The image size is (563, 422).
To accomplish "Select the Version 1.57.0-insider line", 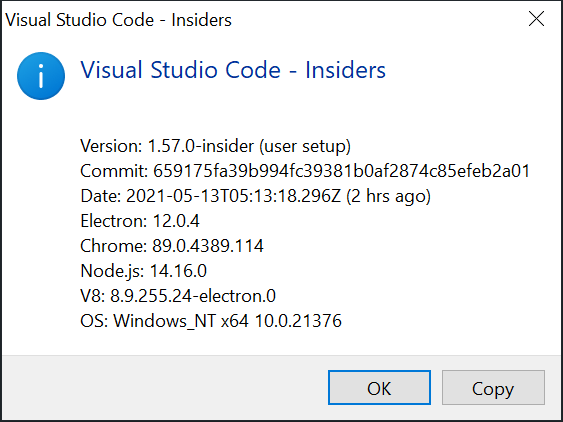I will click(x=215, y=147).
